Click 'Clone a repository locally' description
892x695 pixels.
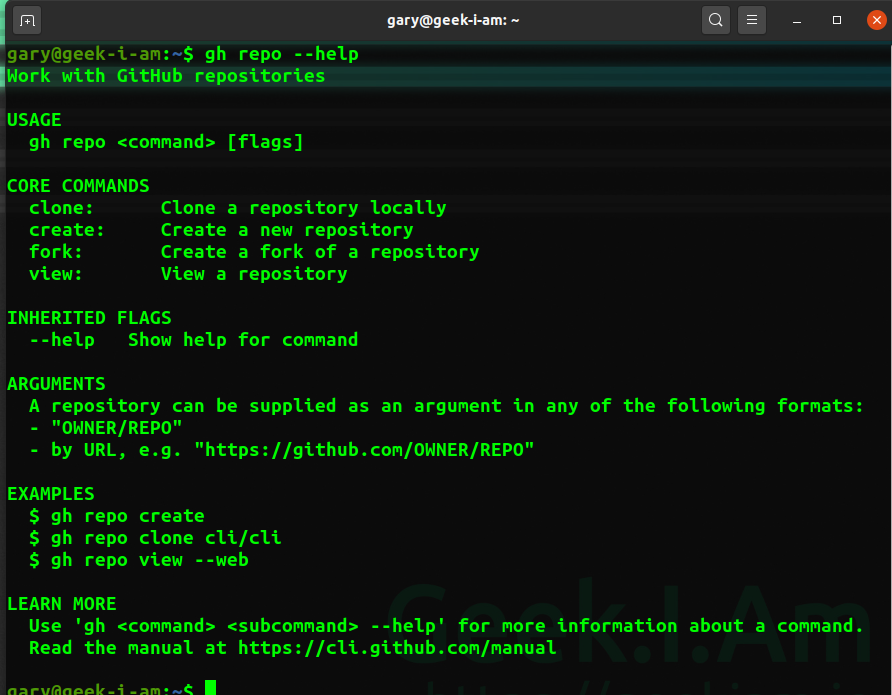point(303,208)
